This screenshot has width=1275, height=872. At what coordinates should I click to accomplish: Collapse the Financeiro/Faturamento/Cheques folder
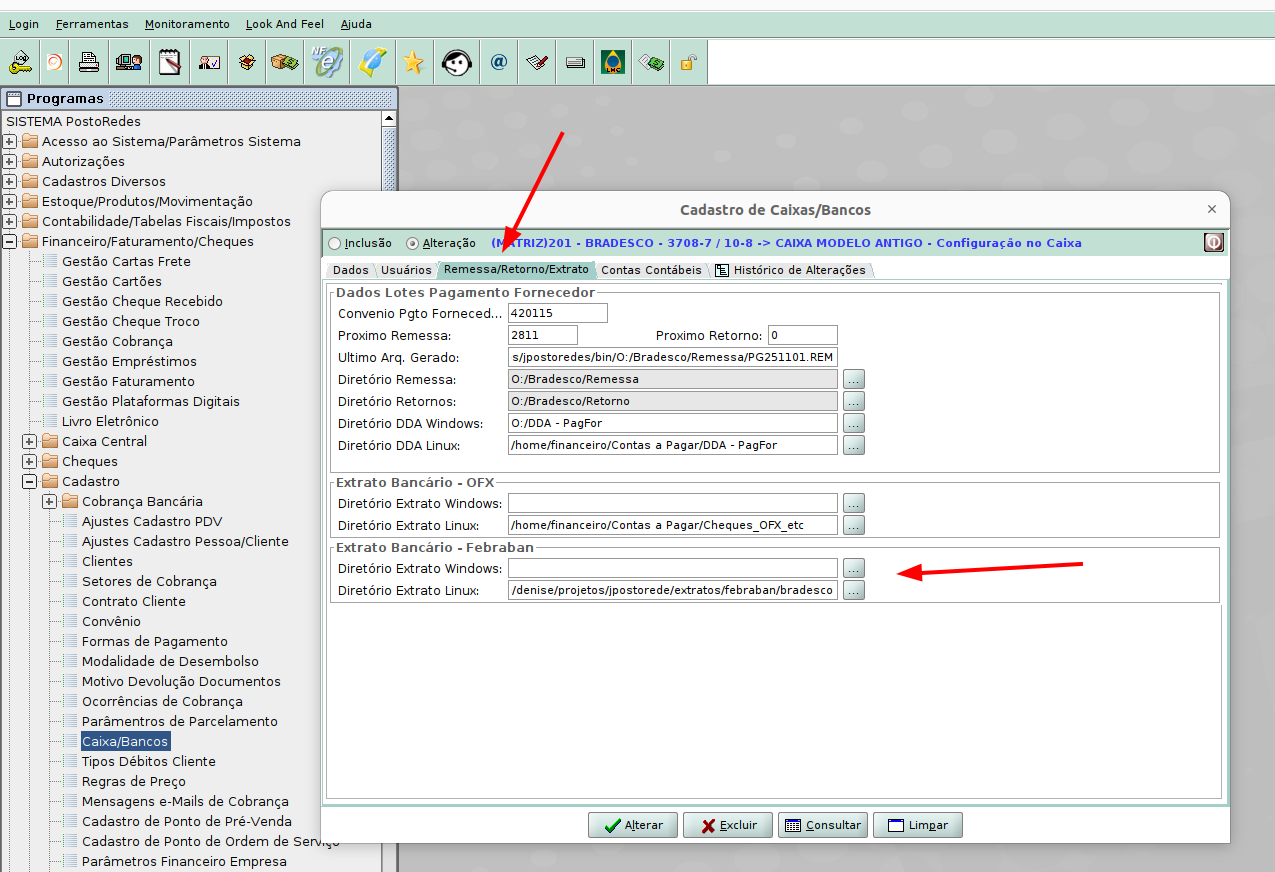tap(10, 241)
